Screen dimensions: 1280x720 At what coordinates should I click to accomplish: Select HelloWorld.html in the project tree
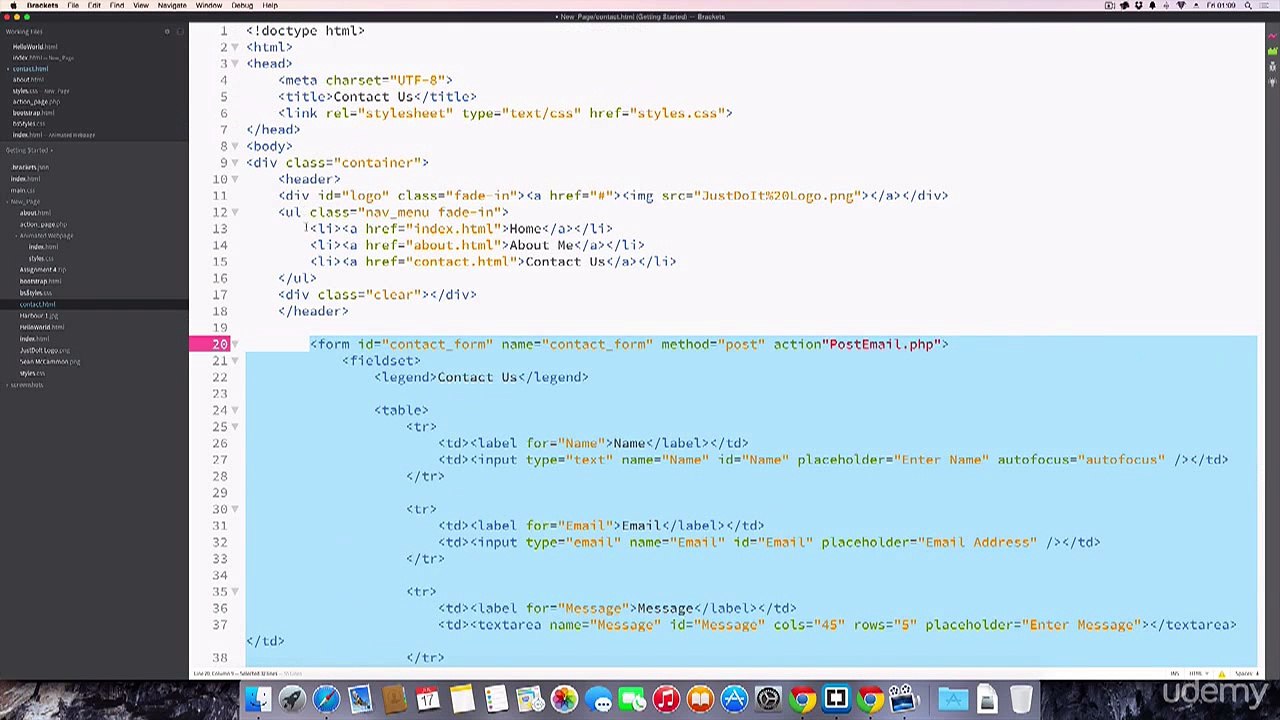(x=42, y=327)
